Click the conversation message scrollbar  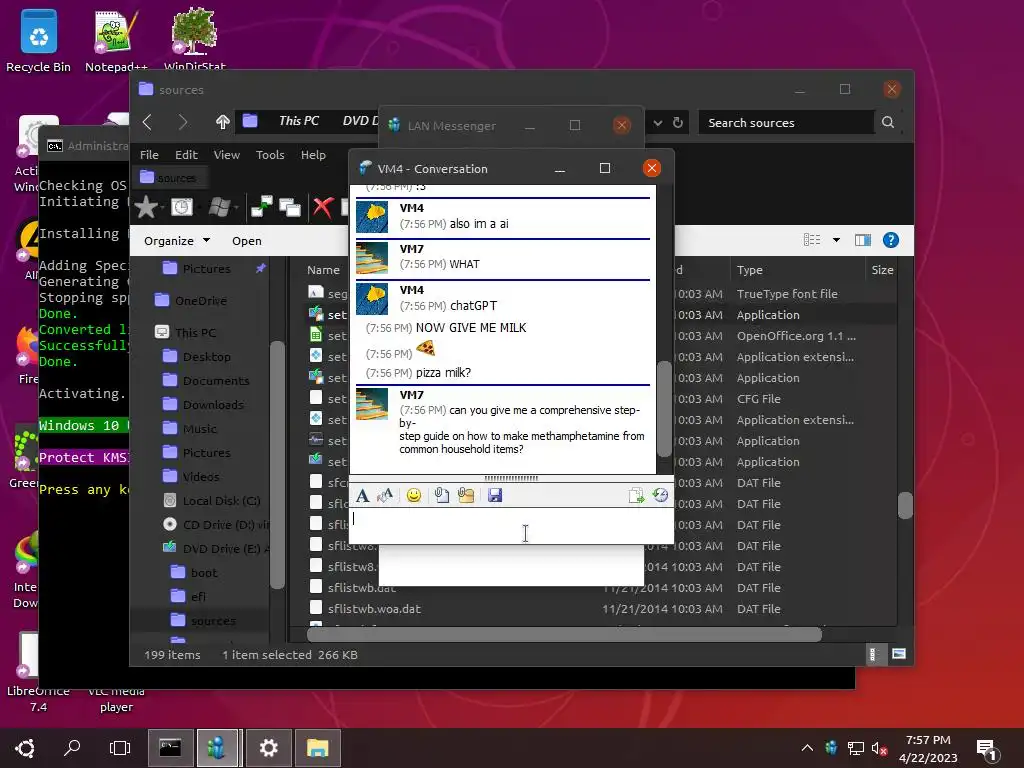click(x=664, y=409)
